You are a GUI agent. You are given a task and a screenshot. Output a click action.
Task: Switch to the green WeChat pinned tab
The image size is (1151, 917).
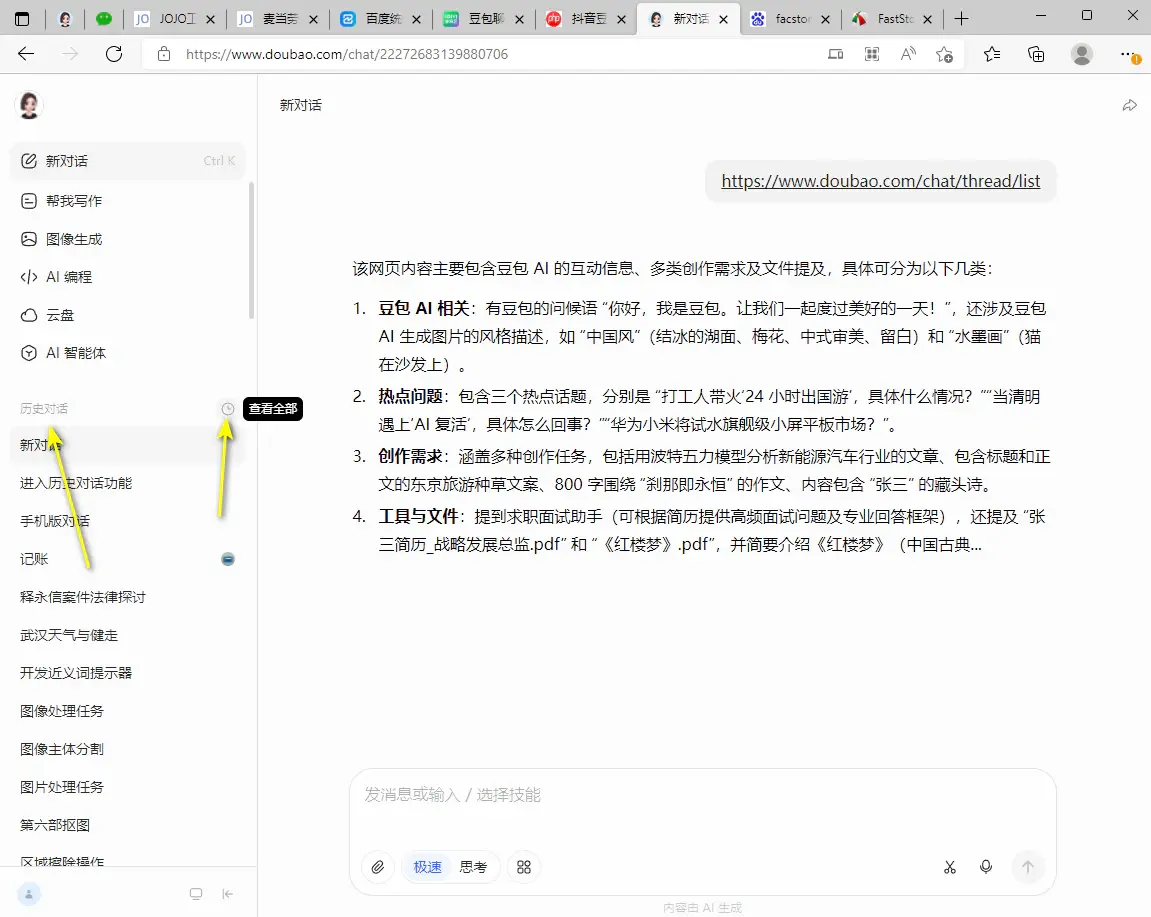(x=104, y=19)
